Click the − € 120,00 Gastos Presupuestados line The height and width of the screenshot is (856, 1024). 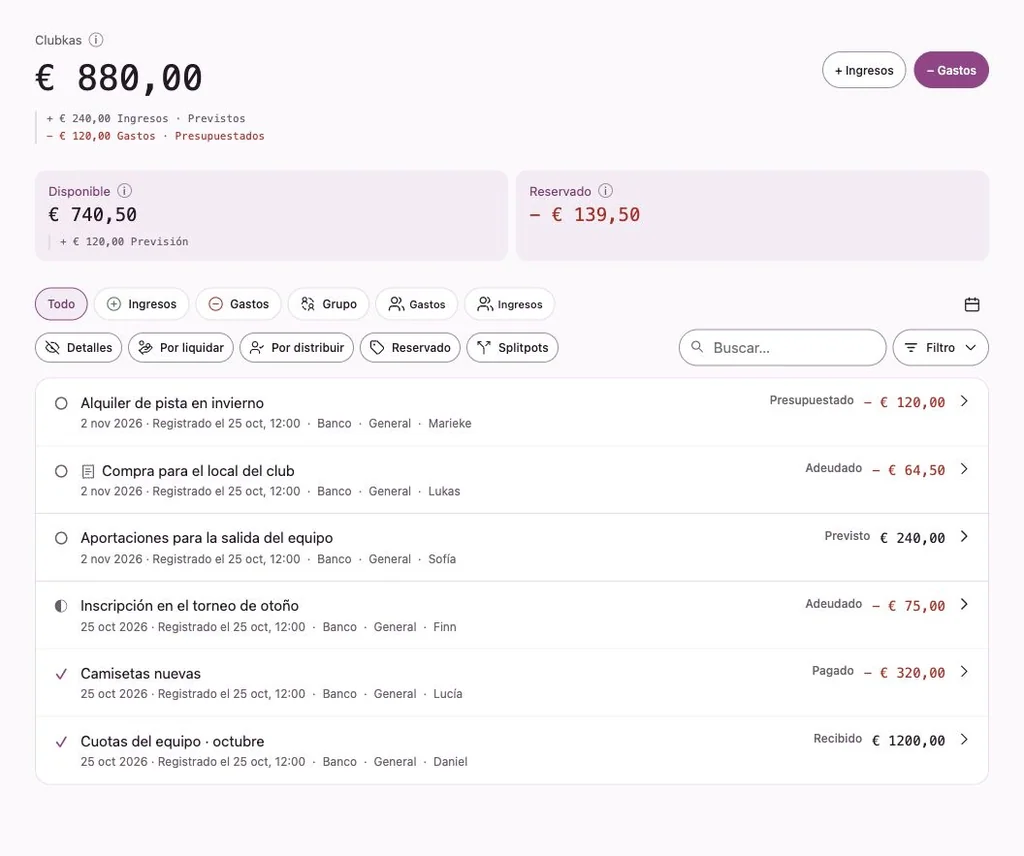155,136
